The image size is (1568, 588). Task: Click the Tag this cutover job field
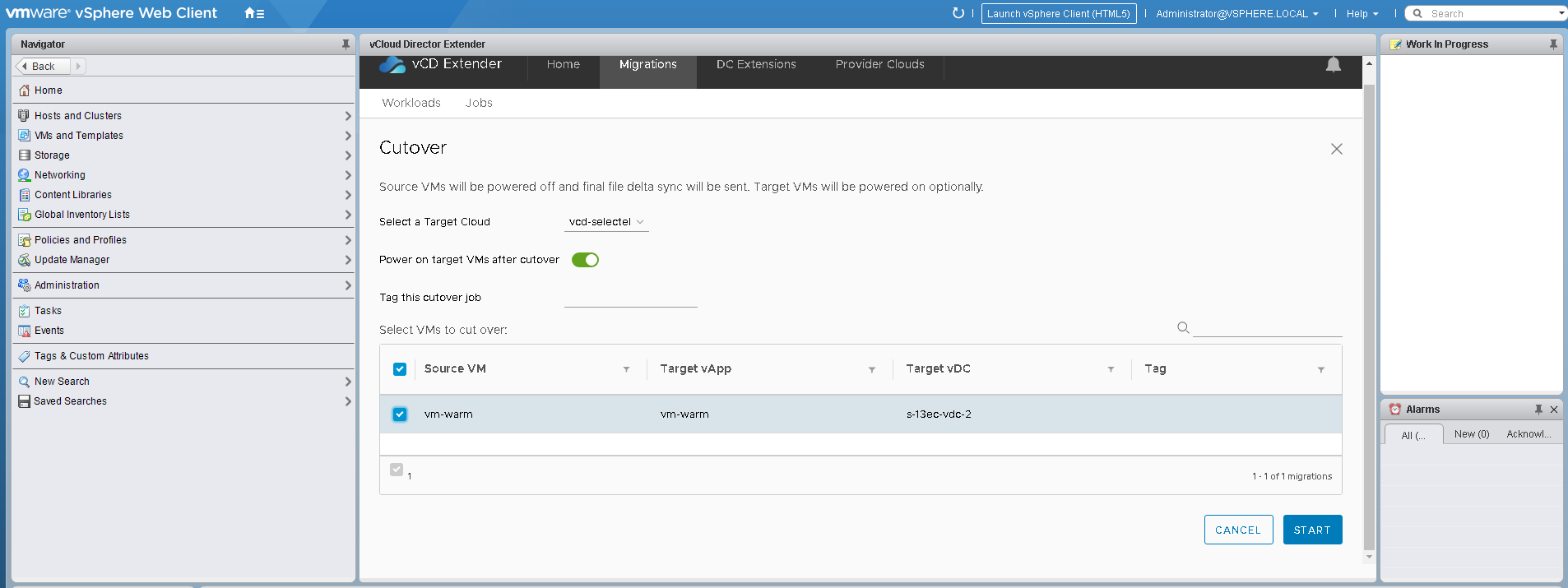pos(631,298)
